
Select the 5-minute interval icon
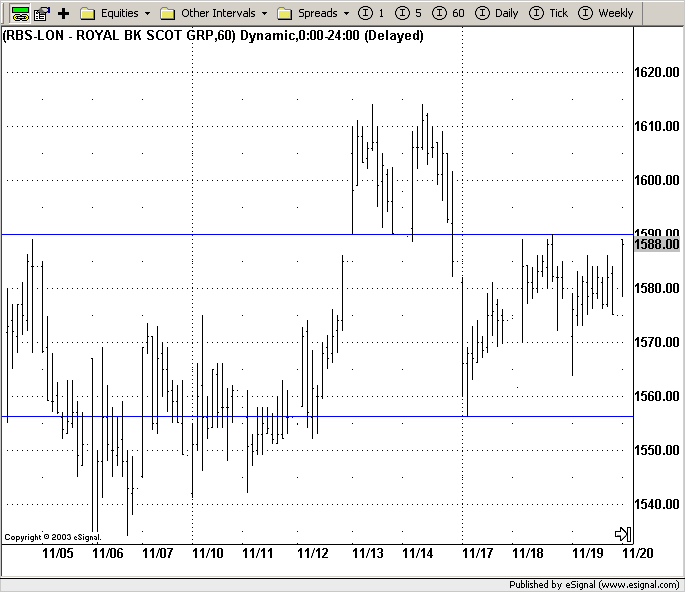[402, 14]
